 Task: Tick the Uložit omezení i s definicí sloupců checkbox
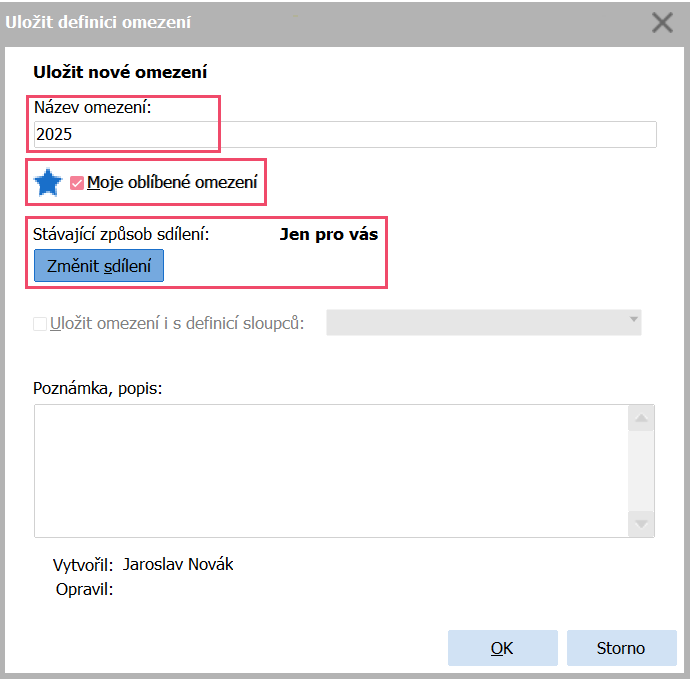[40, 323]
